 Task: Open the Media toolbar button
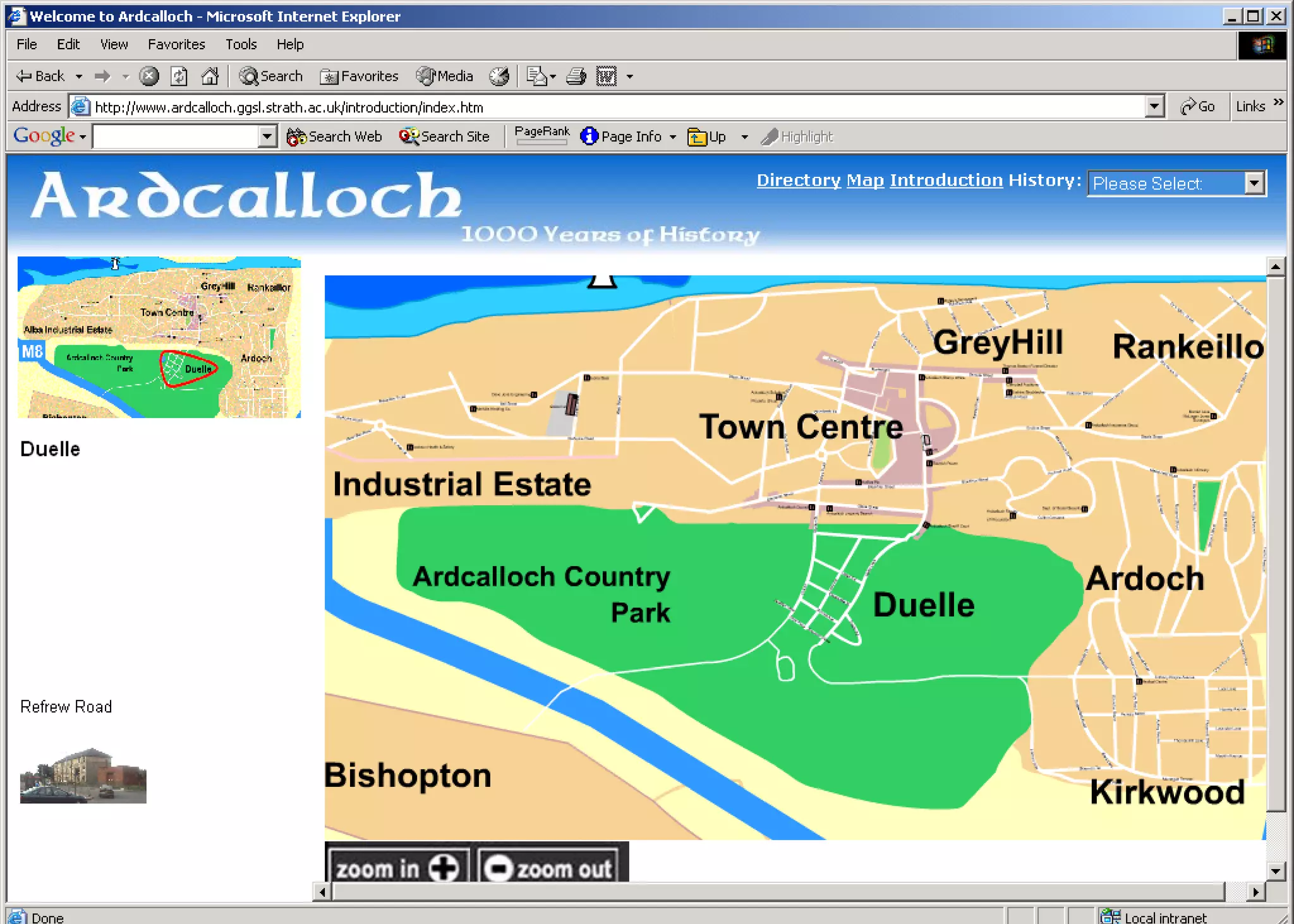pos(445,76)
